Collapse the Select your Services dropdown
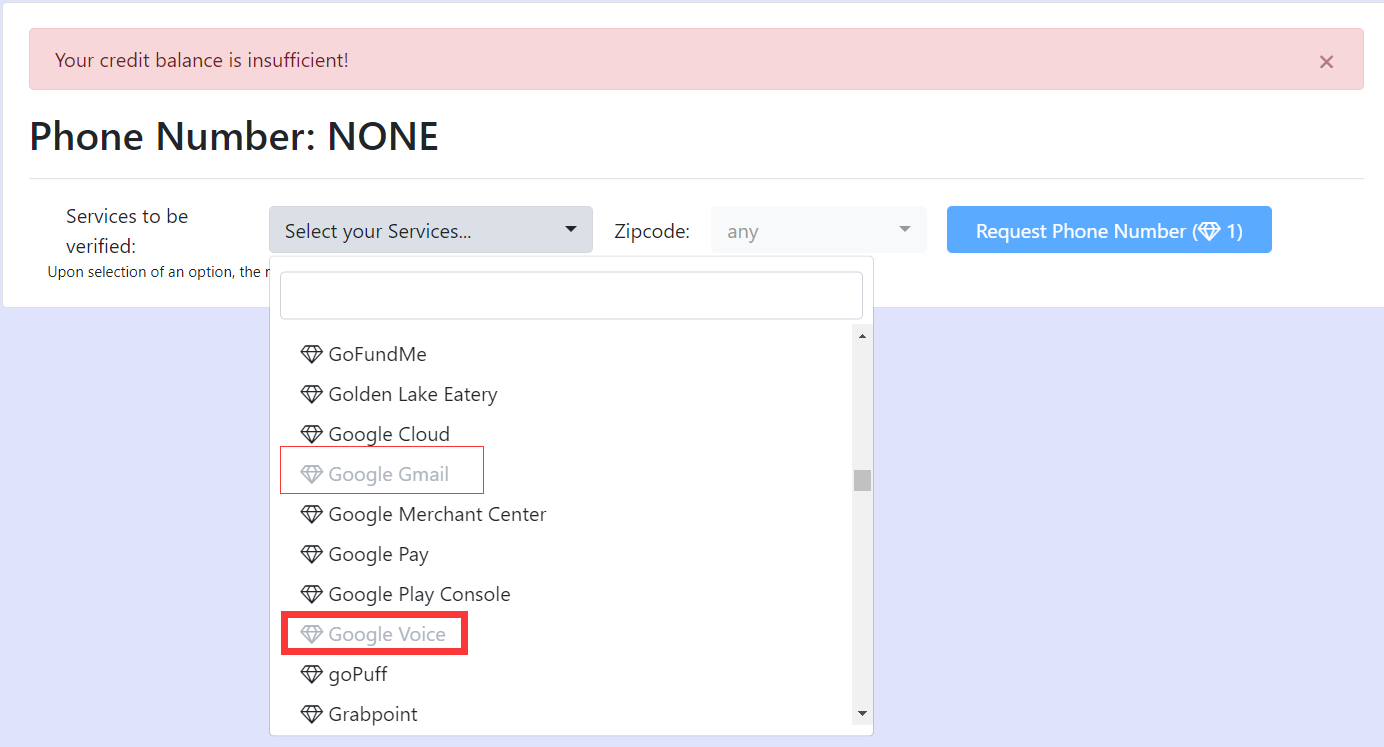 coord(430,230)
